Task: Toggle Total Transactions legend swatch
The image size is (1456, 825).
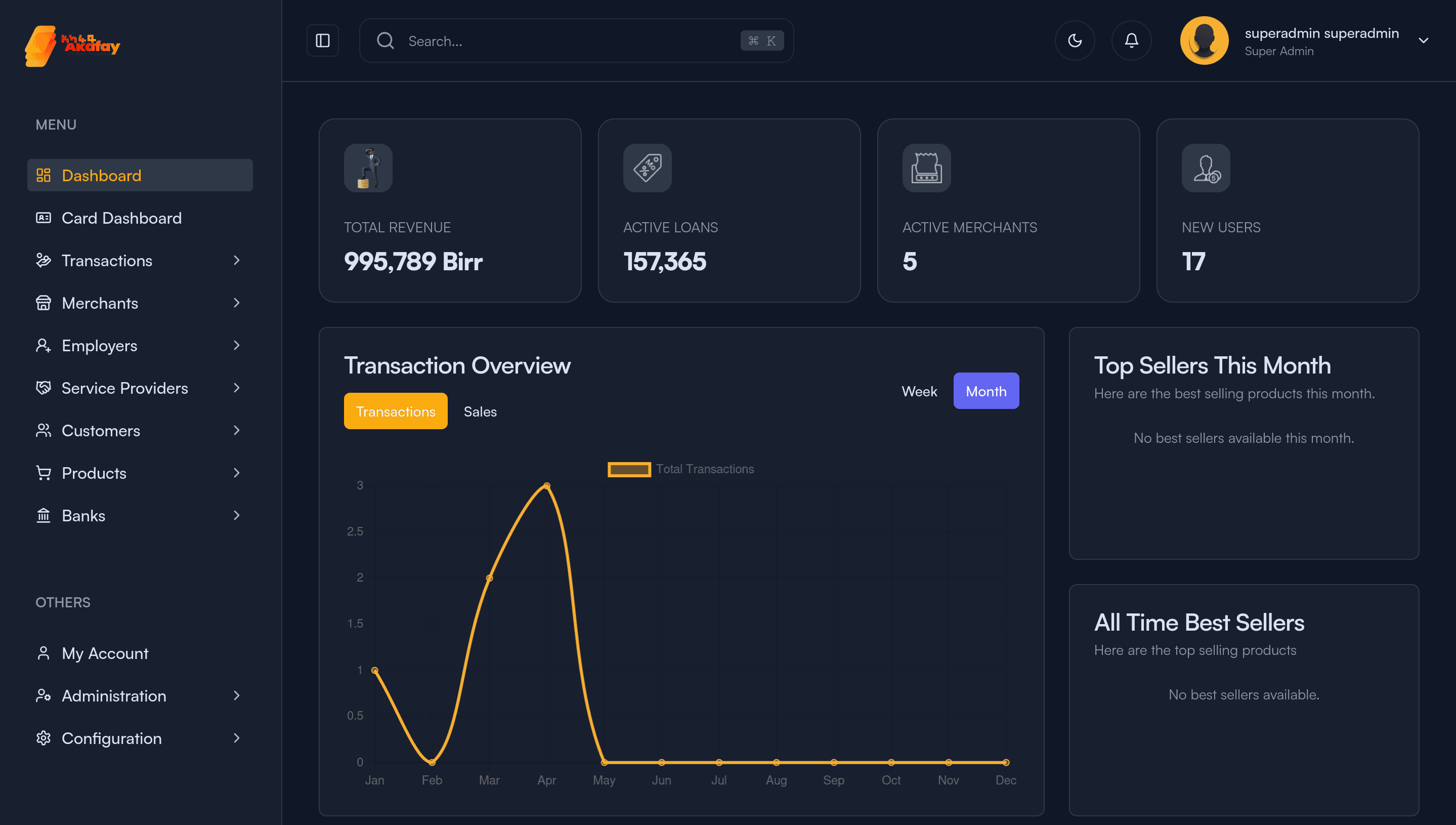Action: (629, 469)
